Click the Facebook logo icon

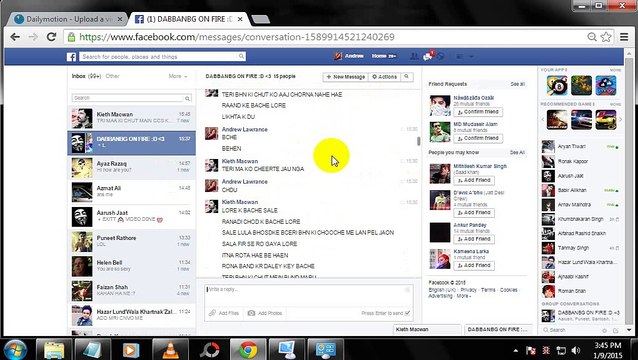pyautogui.click(x=71, y=57)
